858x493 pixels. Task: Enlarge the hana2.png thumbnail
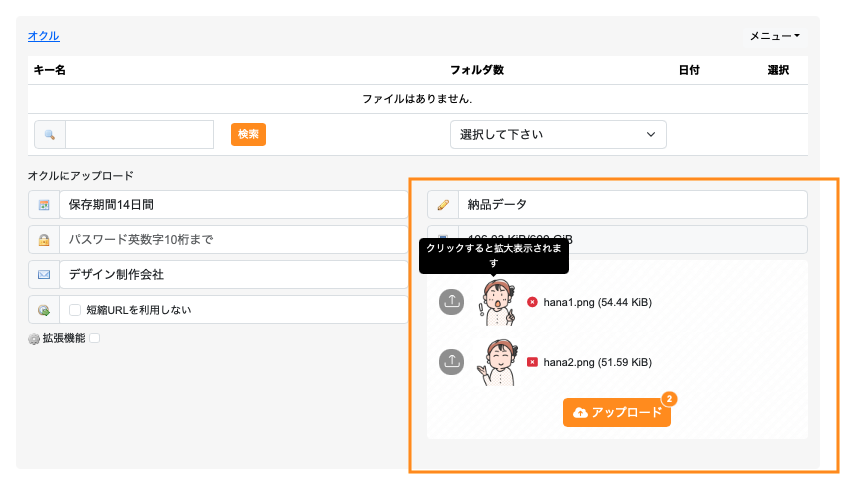[x=497, y=362]
